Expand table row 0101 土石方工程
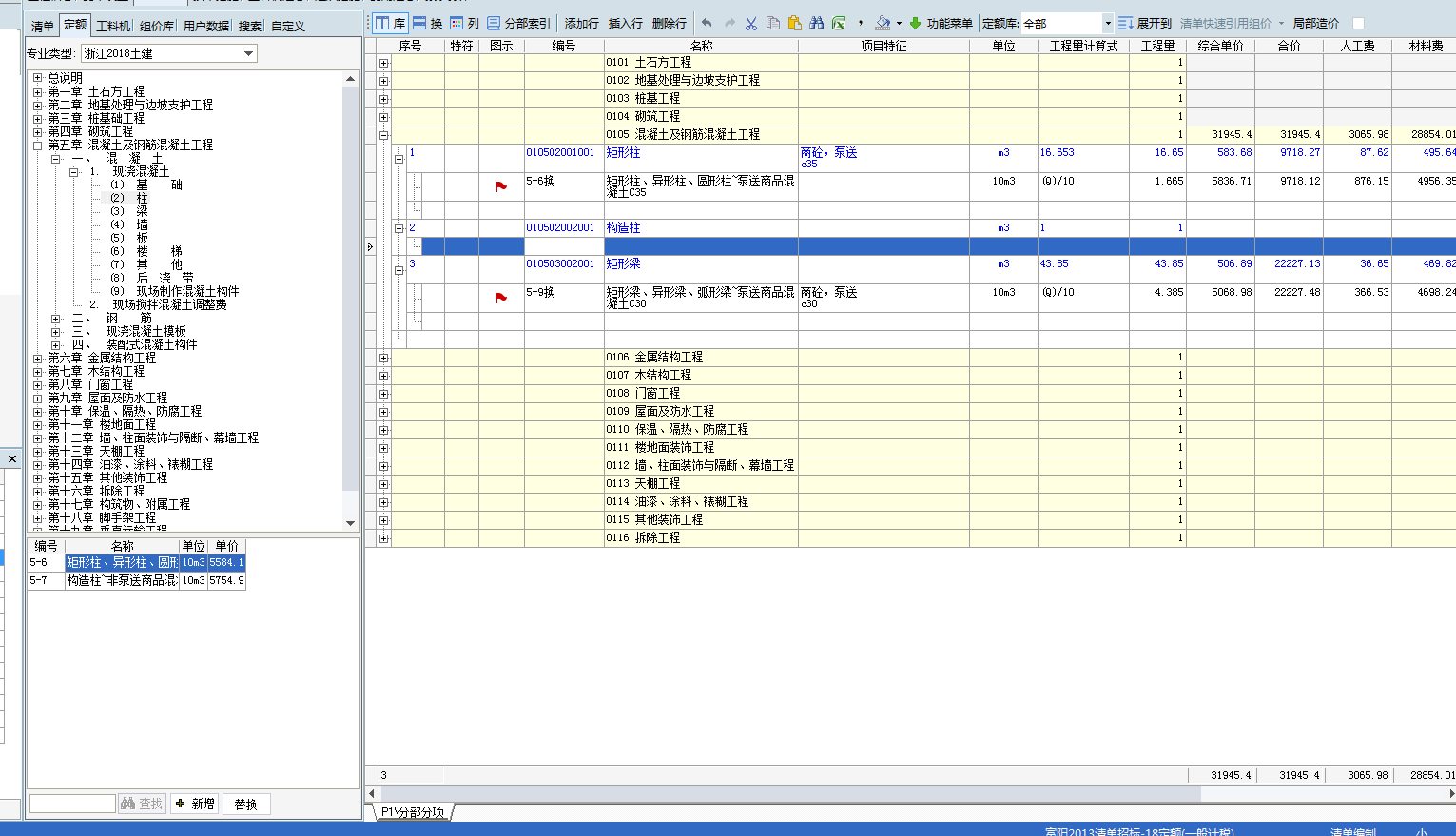The height and width of the screenshot is (836, 1456). tap(384, 63)
